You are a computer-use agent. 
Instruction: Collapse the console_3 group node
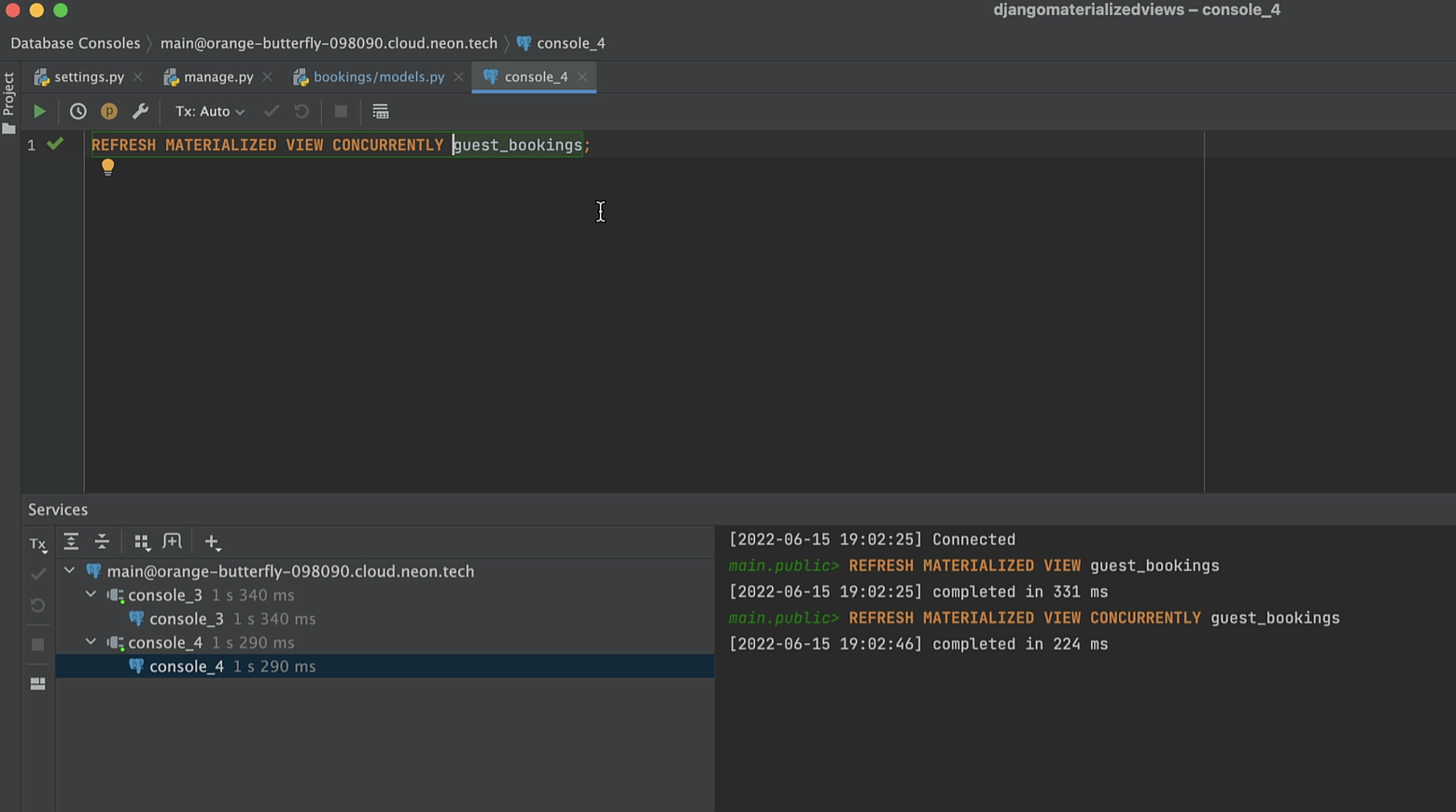pyautogui.click(x=91, y=595)
